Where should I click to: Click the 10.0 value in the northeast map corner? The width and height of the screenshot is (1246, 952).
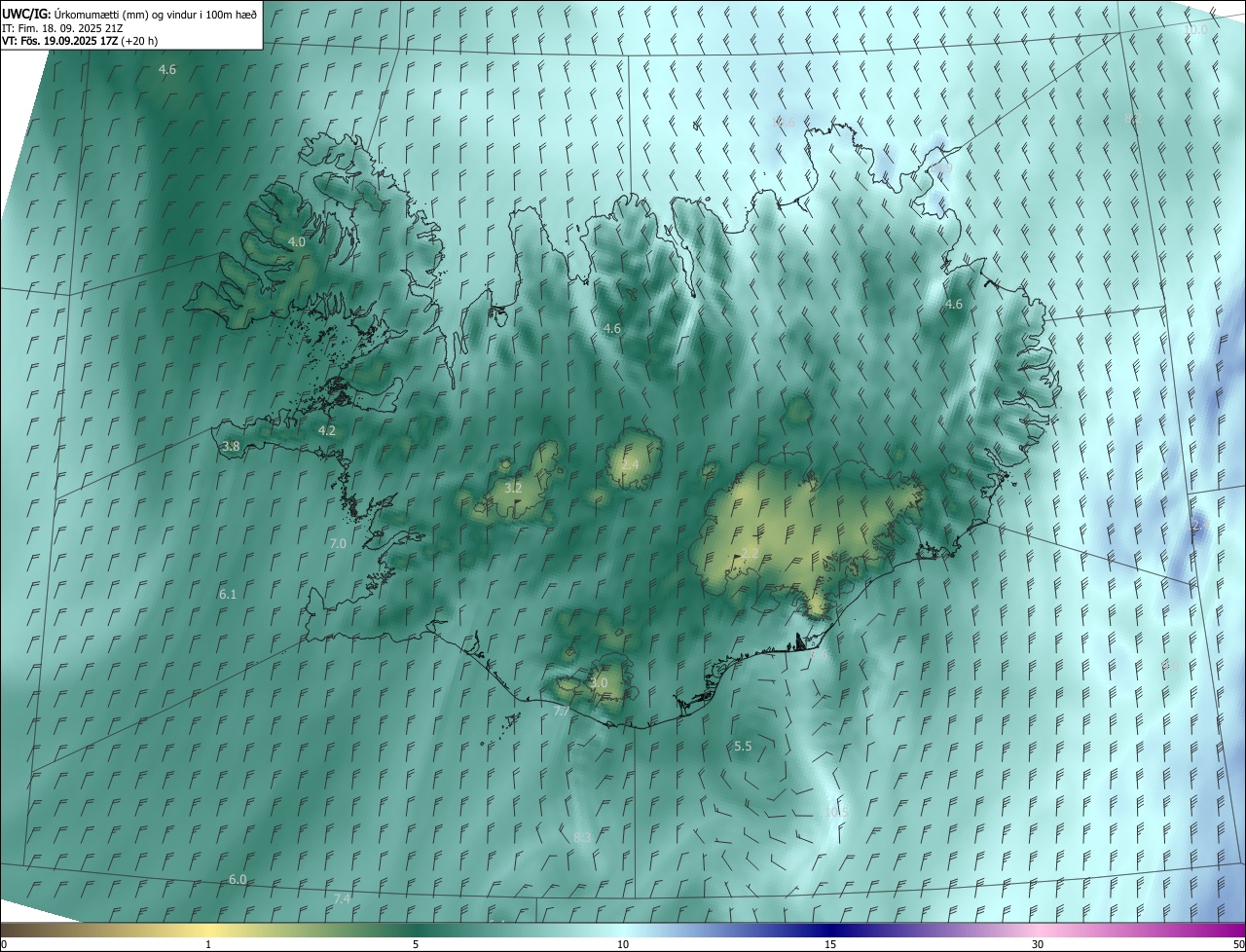click(x=1195, y=30)
